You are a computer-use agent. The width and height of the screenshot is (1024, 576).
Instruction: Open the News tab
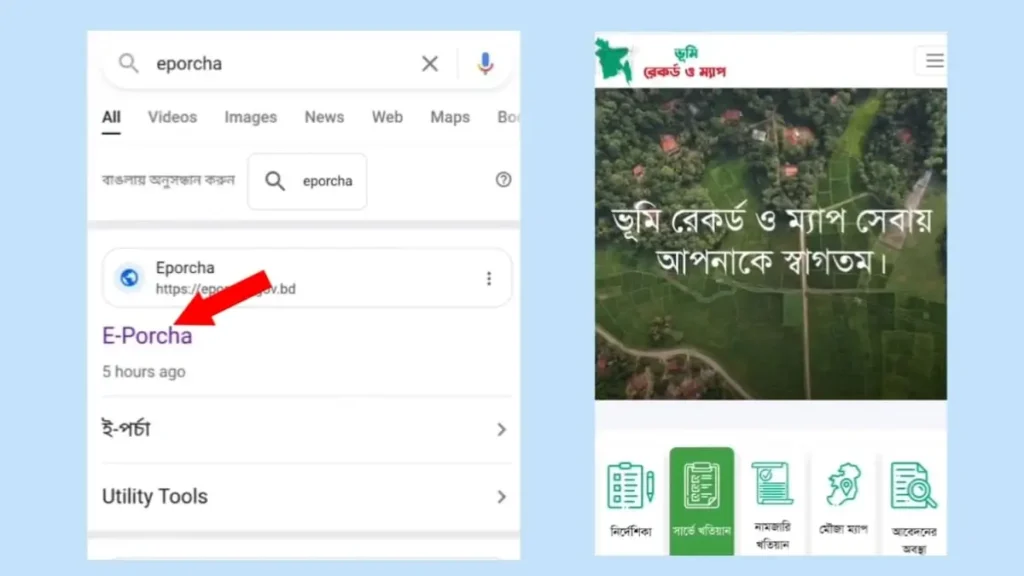[324, 117]
